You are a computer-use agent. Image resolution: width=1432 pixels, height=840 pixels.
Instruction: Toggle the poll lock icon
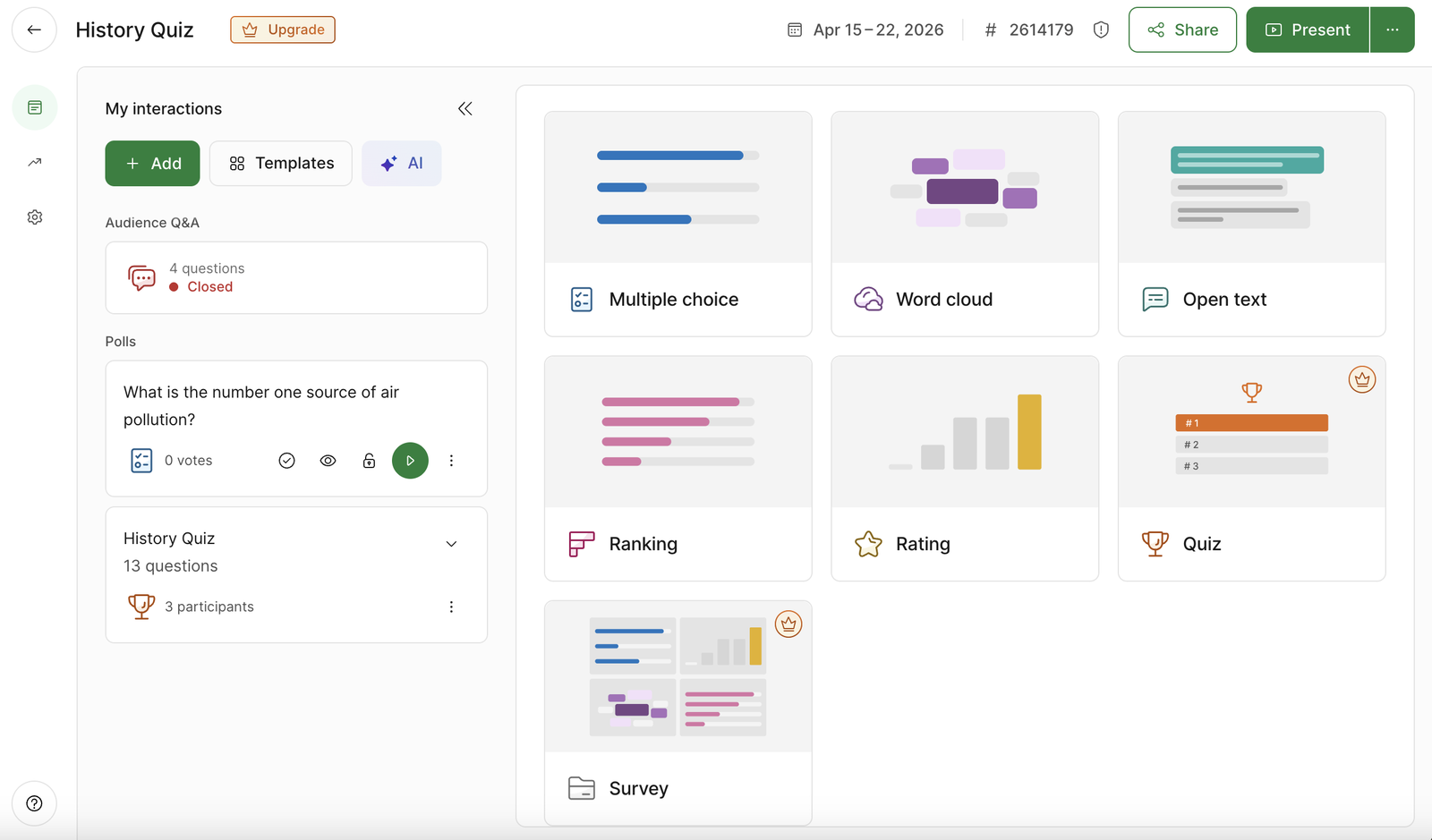[x=369, y=461]
